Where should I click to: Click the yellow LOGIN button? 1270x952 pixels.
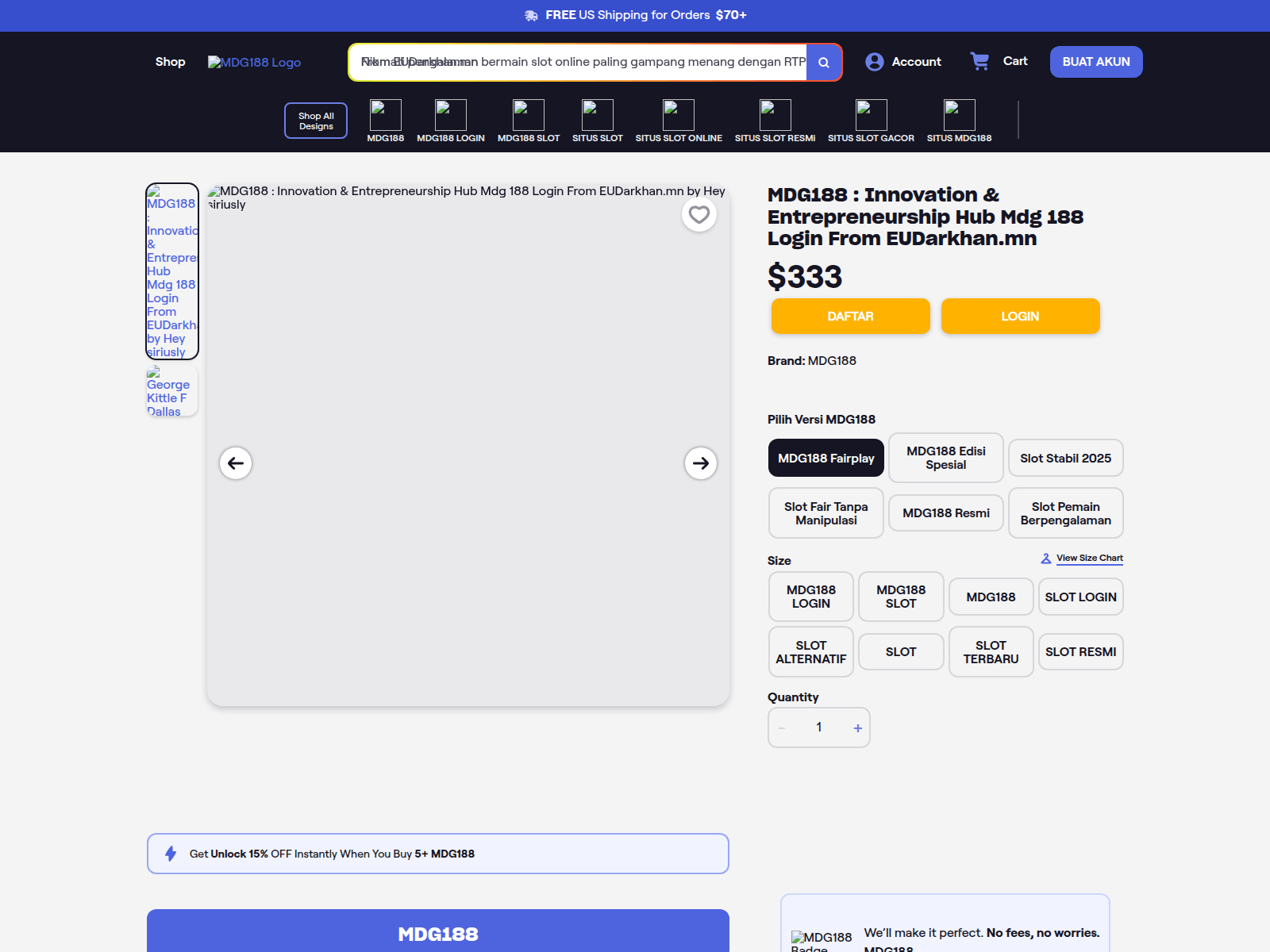pos(1021,317)
